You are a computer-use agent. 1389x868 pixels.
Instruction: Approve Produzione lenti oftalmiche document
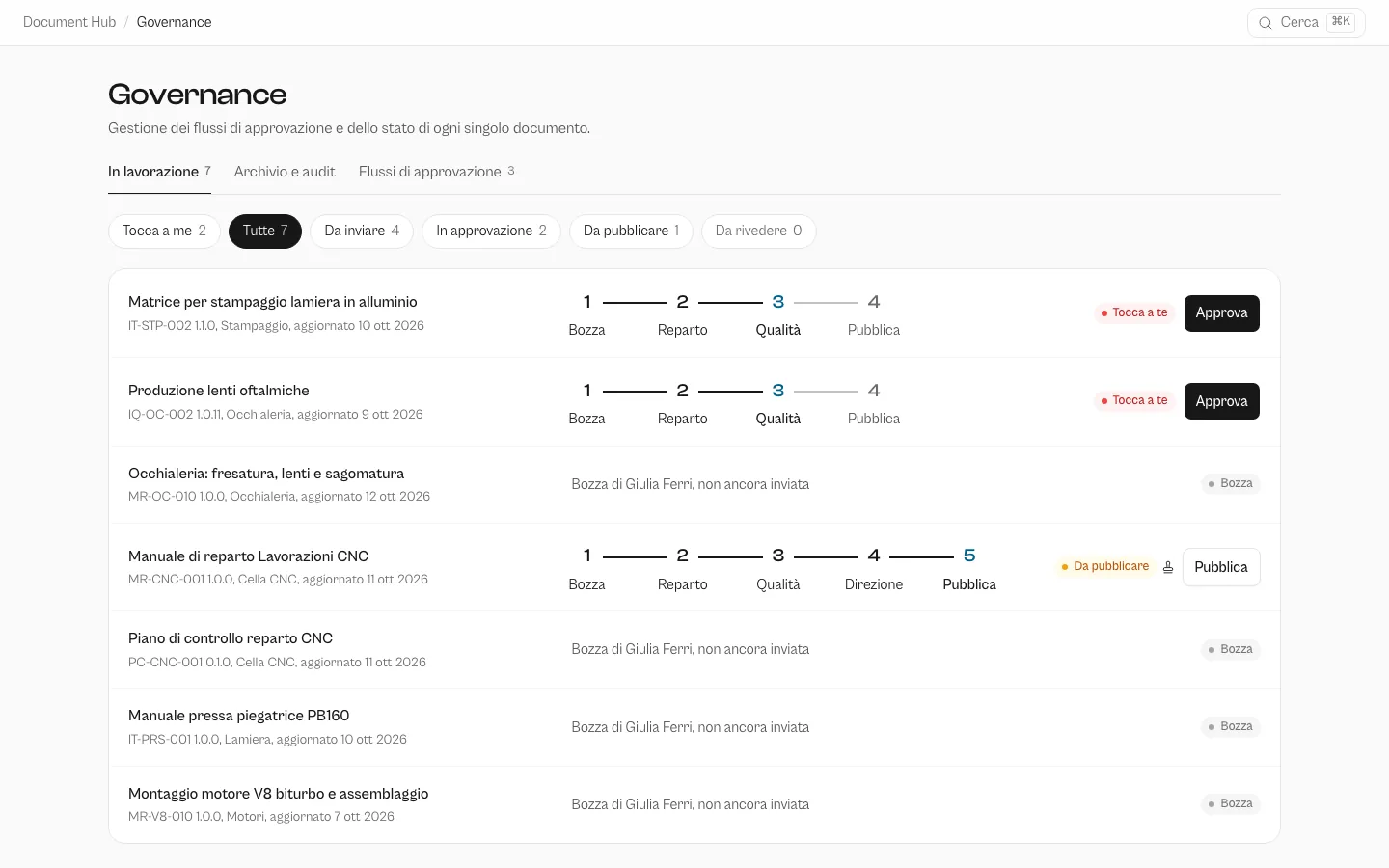click(1221, 401)
